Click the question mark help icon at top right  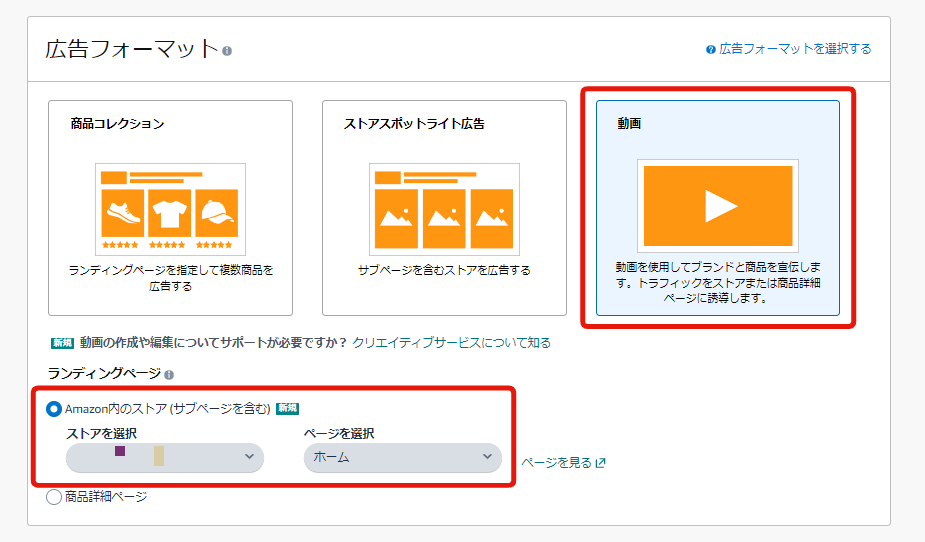click(x=710, y=49)
